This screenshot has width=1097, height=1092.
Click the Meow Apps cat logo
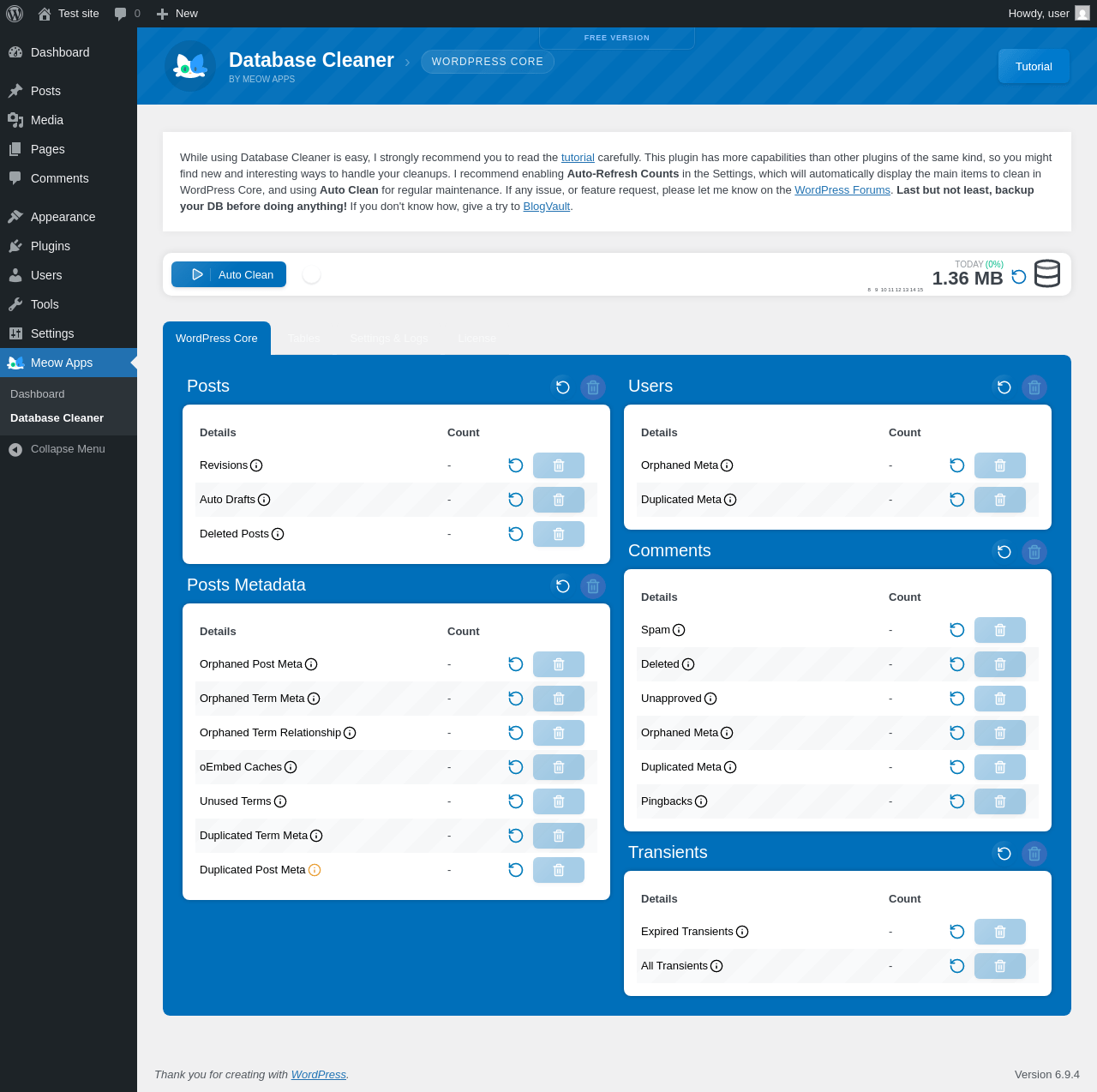tap(190, 66)
